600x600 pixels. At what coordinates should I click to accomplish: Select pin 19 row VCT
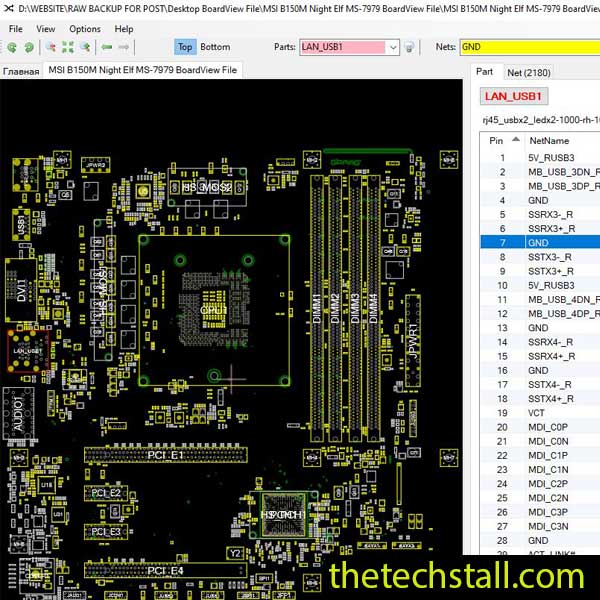tap(540, 412)
